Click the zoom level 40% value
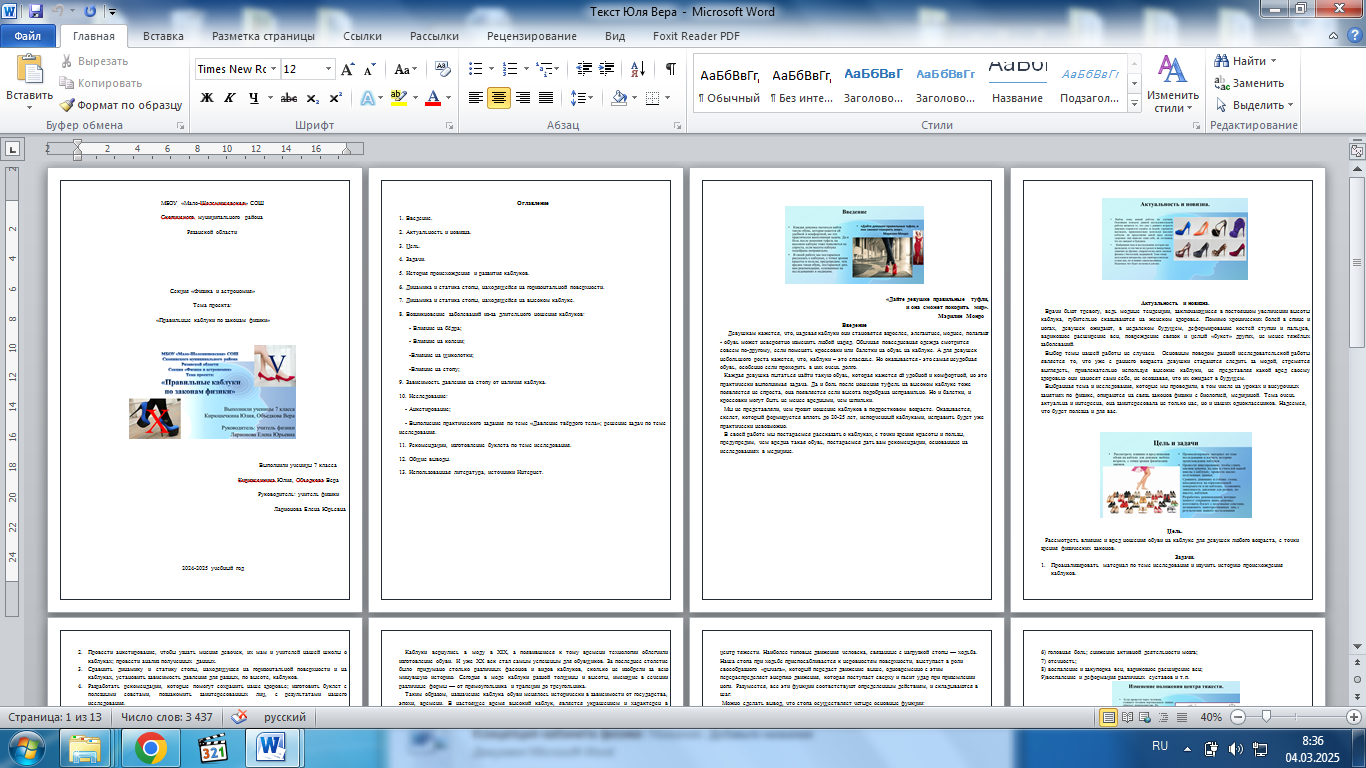The image size is (1366, 768). click(x=1212, y=717)
